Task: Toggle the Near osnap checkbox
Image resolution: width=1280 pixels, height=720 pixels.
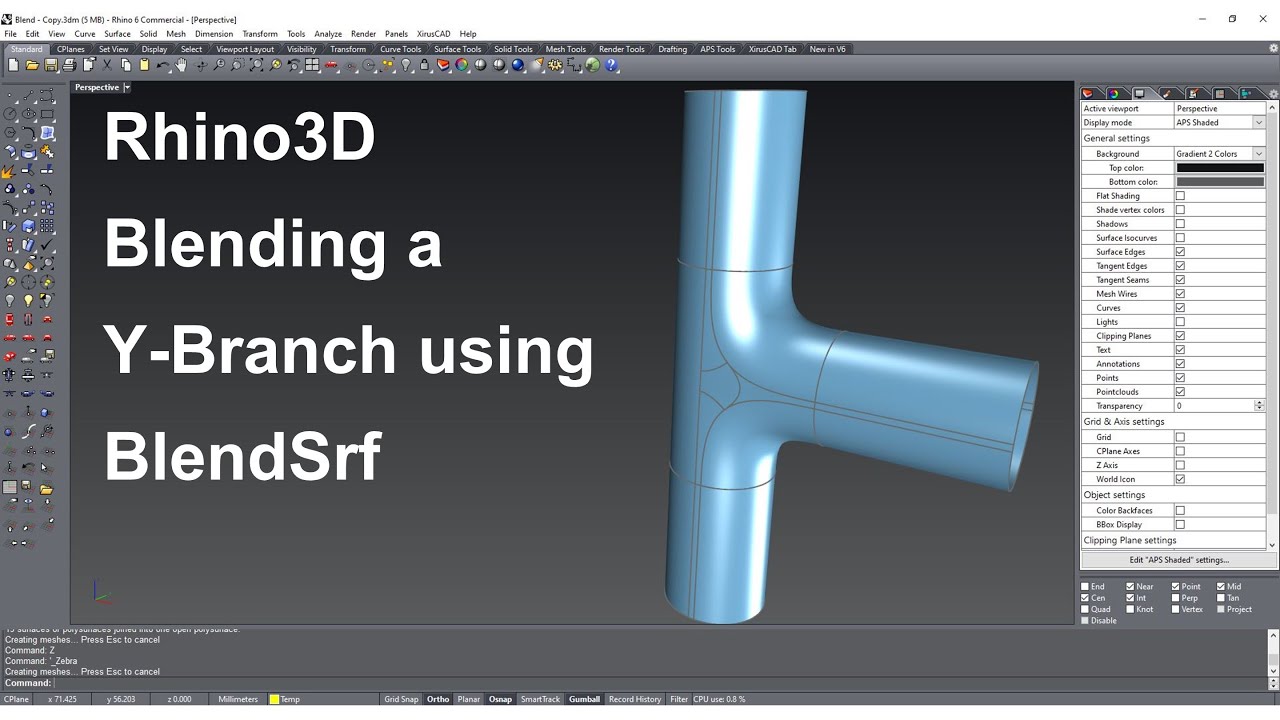Action: click(x=1130, y=587)
